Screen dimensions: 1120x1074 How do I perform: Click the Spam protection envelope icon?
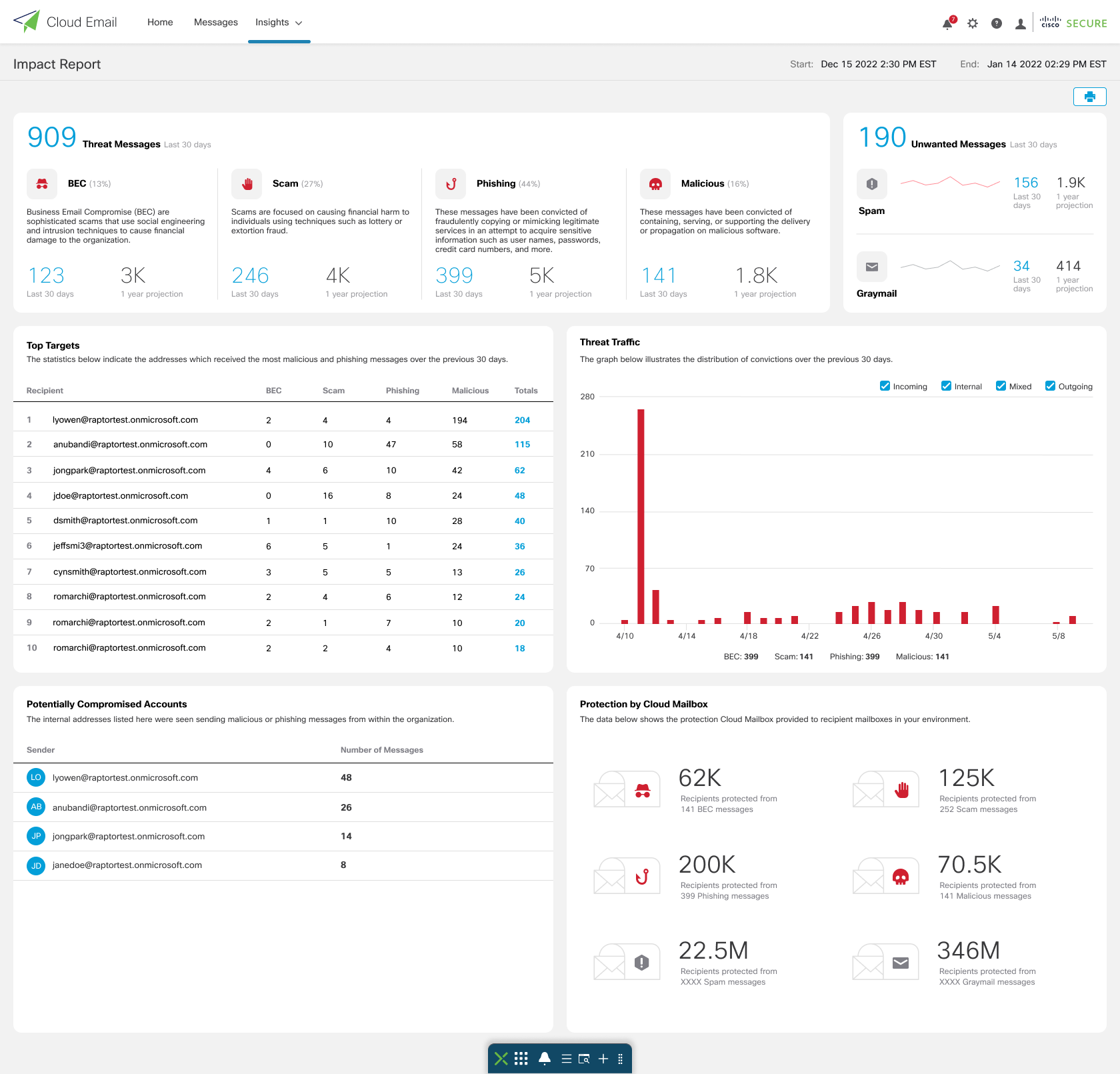tap(627, 962)
